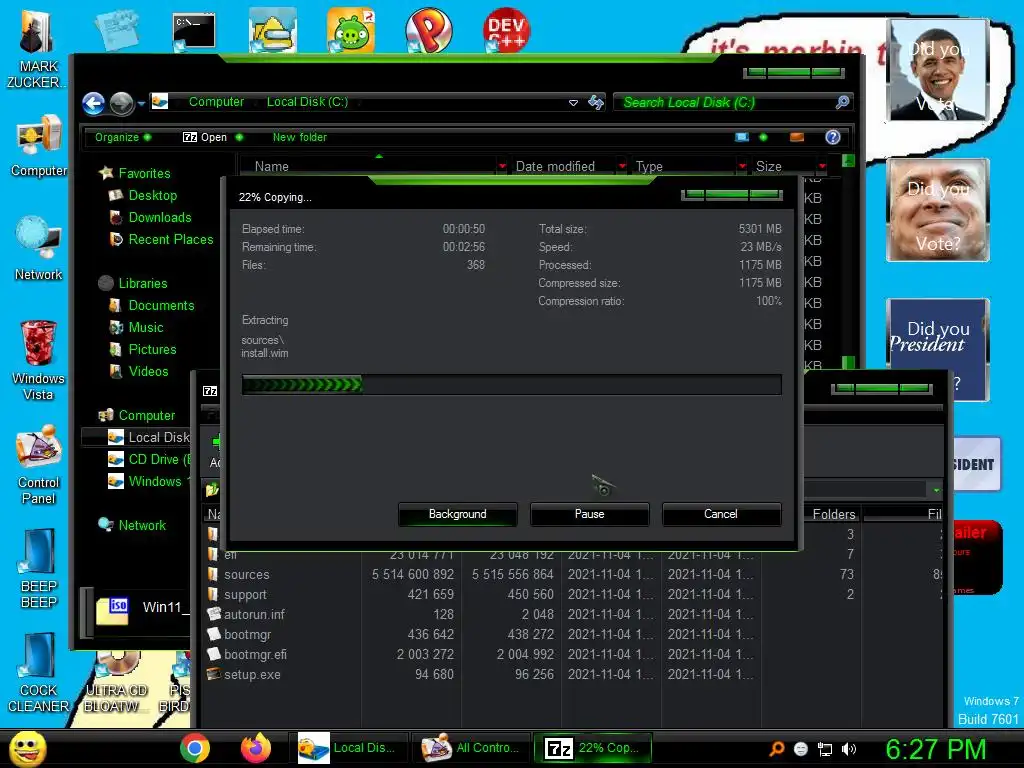Screen dimensions: 1024x768
Task: Open the 7-Zip path dropdown arrow
Action: tap(936, 490)
